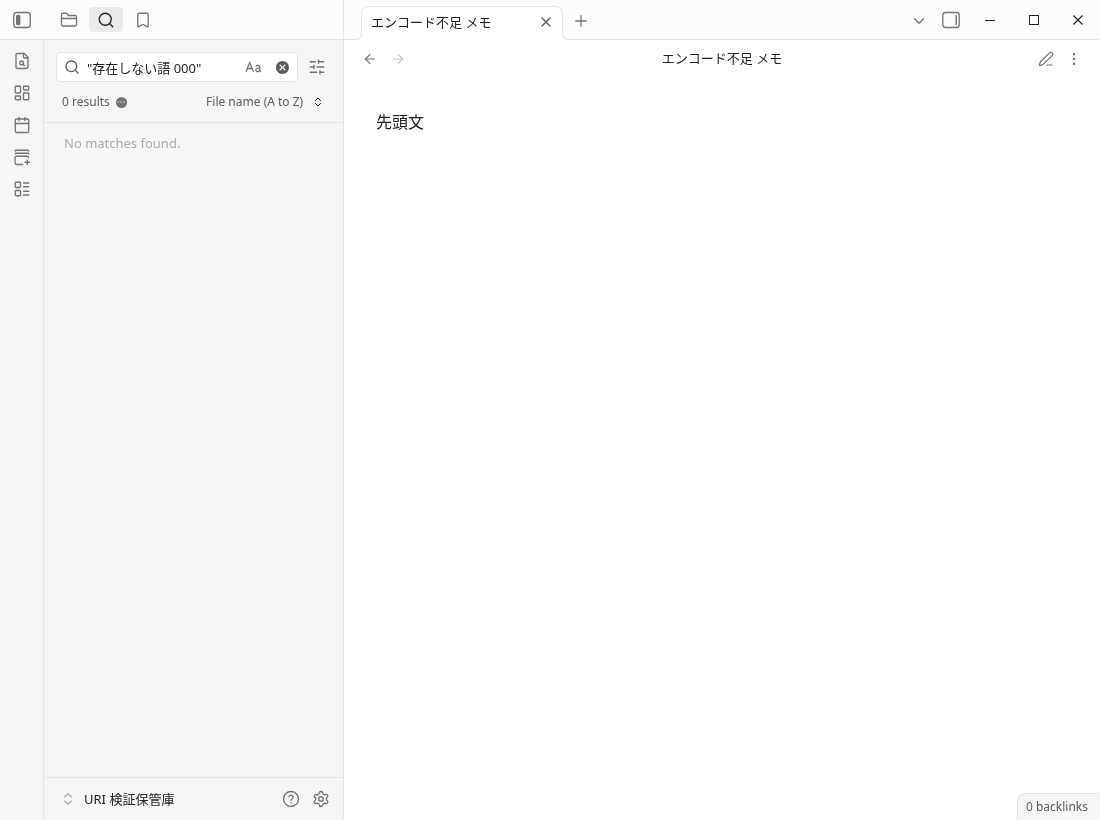Screen dimensions: 1100x820
Task: Expand the tab list dropdown
Action: [x=919, y=21]
